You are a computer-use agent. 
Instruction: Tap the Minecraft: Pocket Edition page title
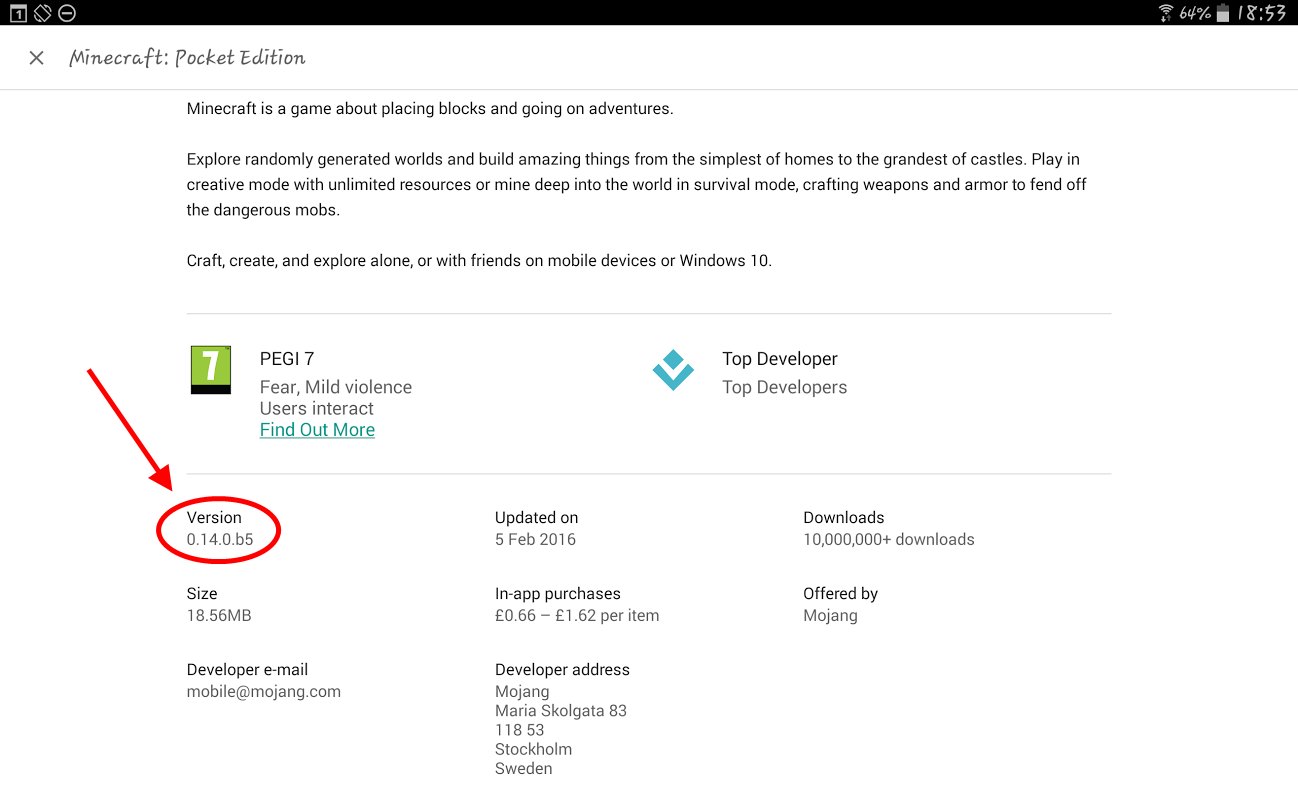[x=187, y=58]
